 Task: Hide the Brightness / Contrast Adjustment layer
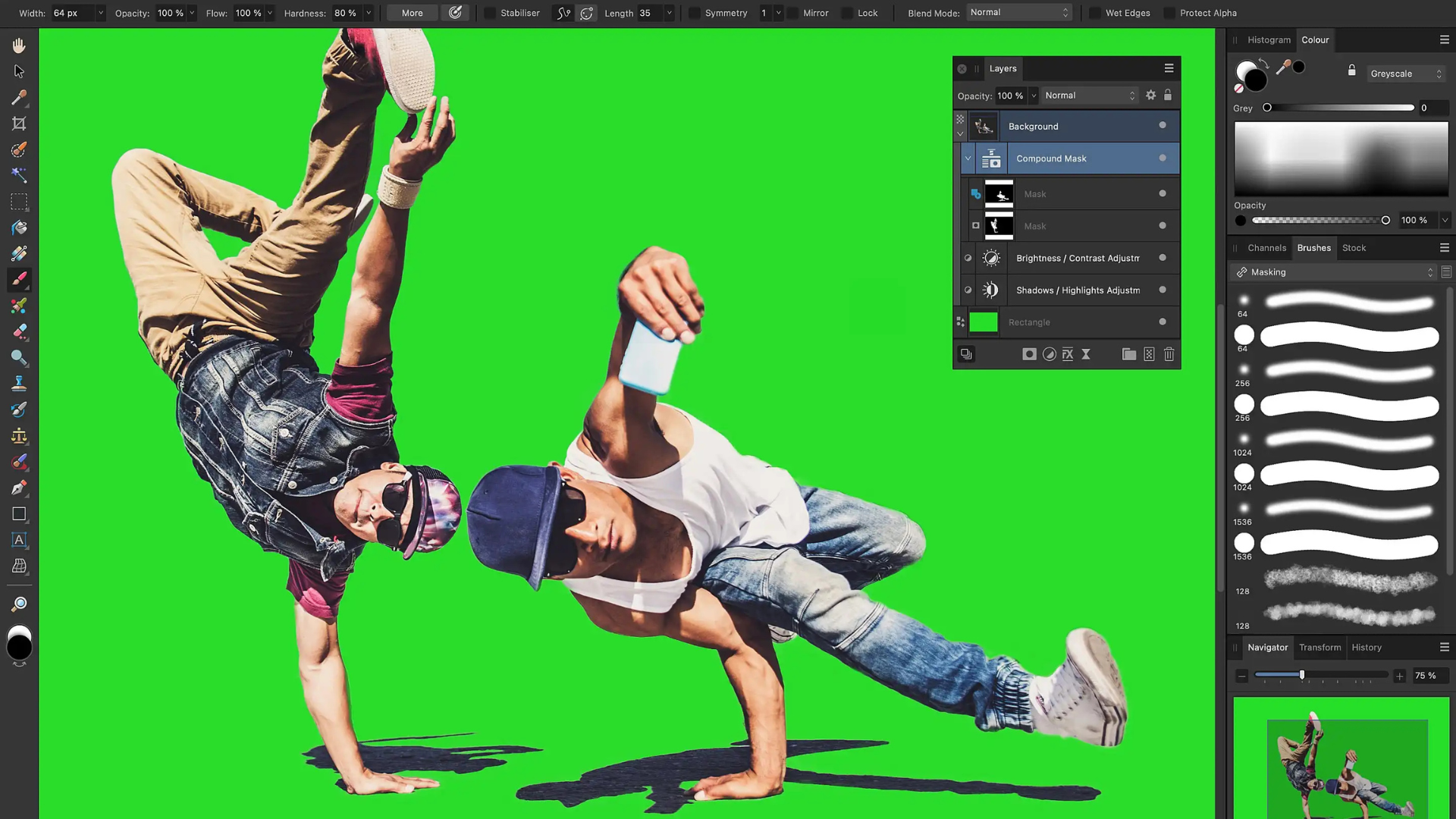[x=1162, y=258]
